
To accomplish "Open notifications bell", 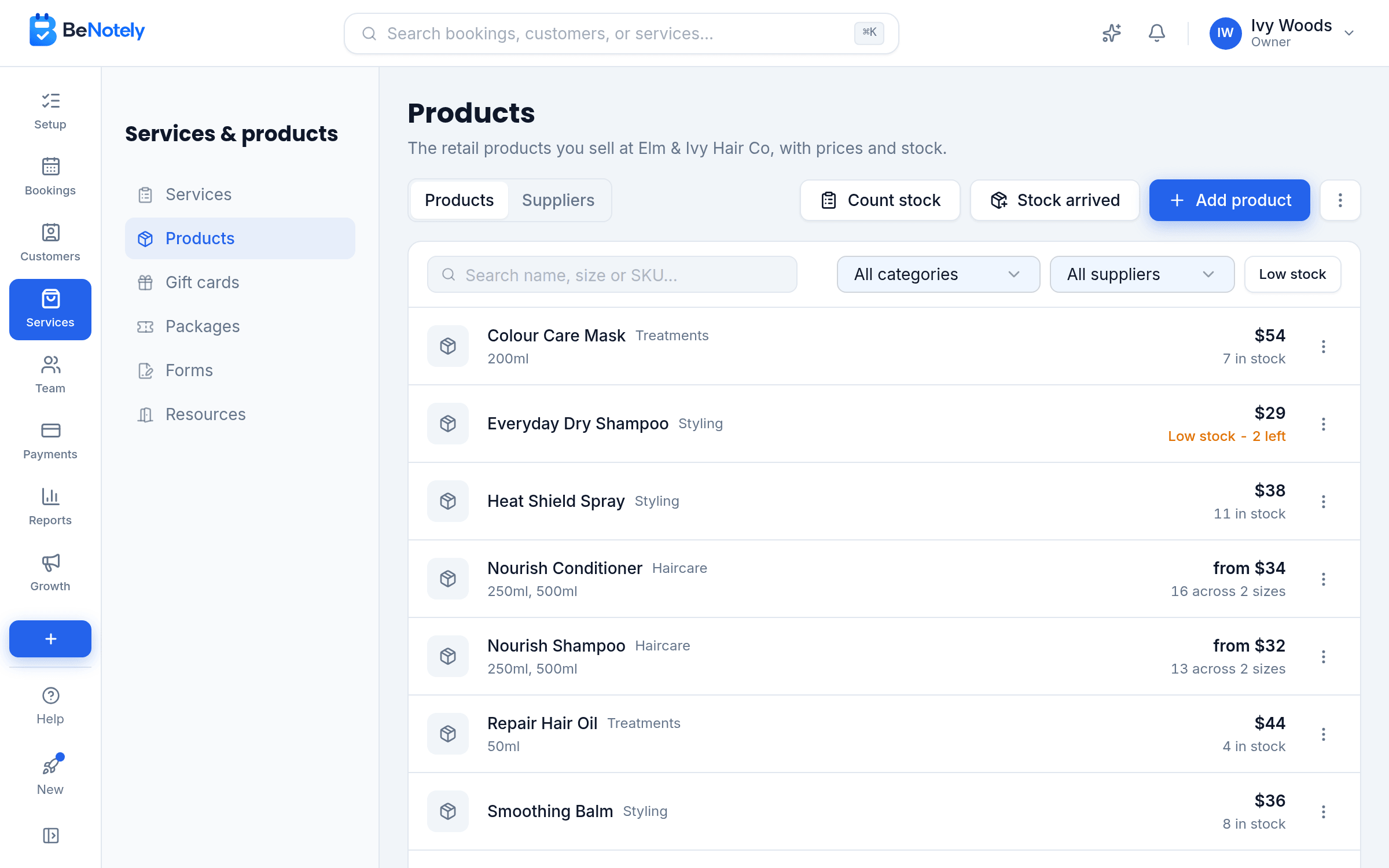I will (1156, 33).
